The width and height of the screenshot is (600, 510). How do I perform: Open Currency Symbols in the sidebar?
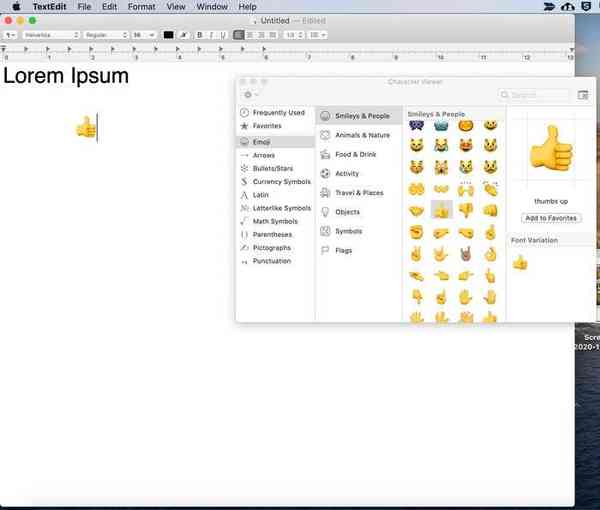[281, 182]
